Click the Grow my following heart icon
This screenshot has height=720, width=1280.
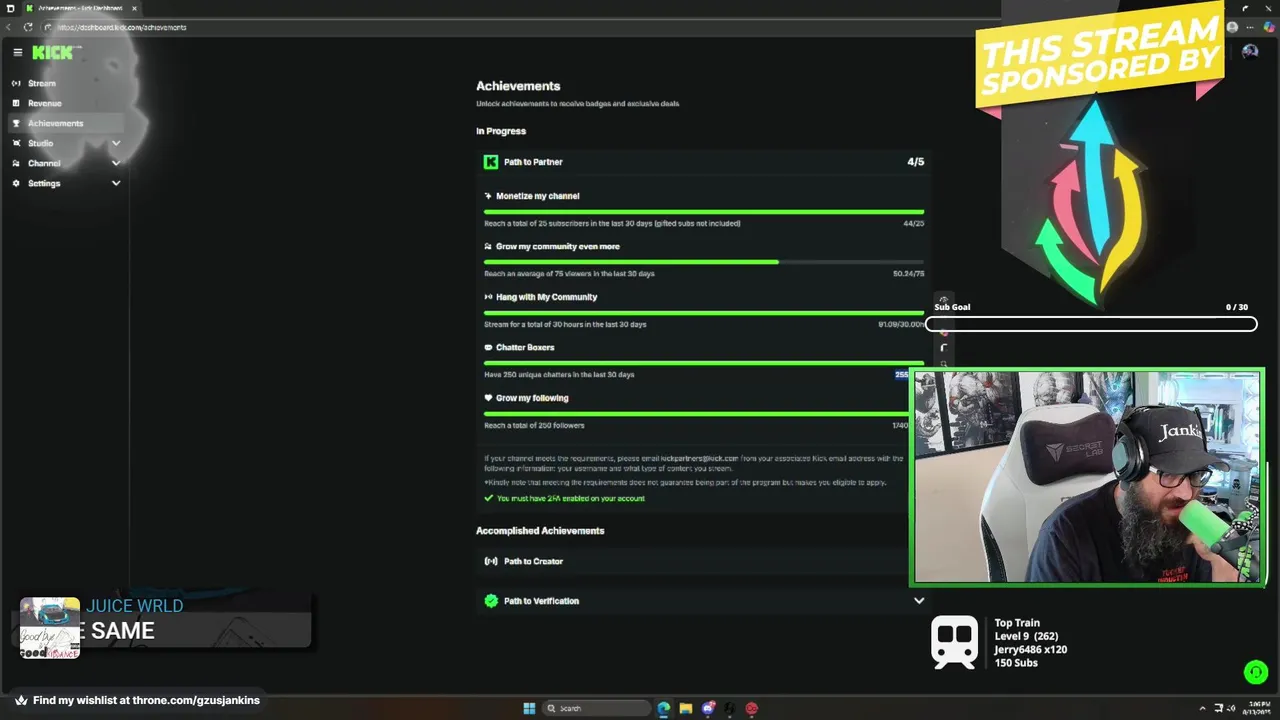pyautogui.click(x=488, y=398)
